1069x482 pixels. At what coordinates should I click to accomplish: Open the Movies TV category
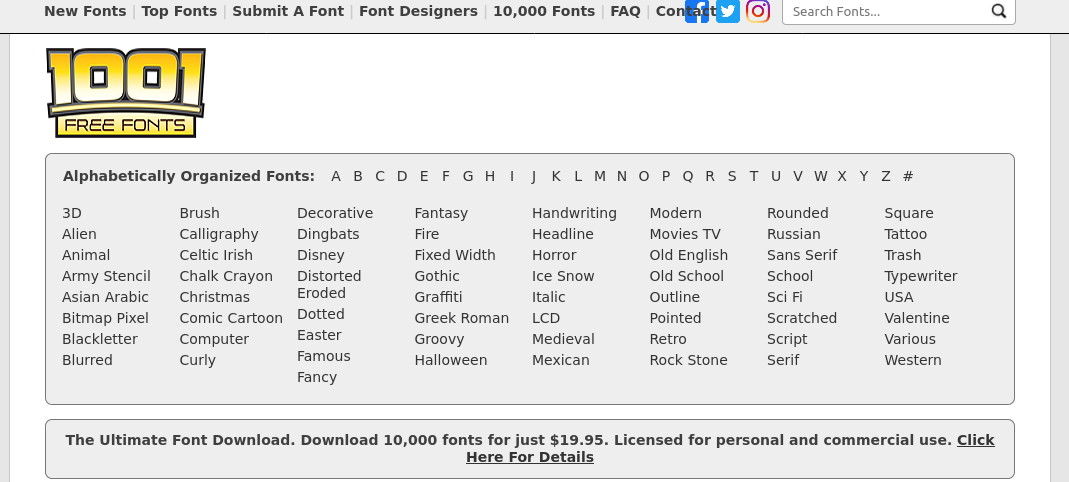tap(685, 235)
